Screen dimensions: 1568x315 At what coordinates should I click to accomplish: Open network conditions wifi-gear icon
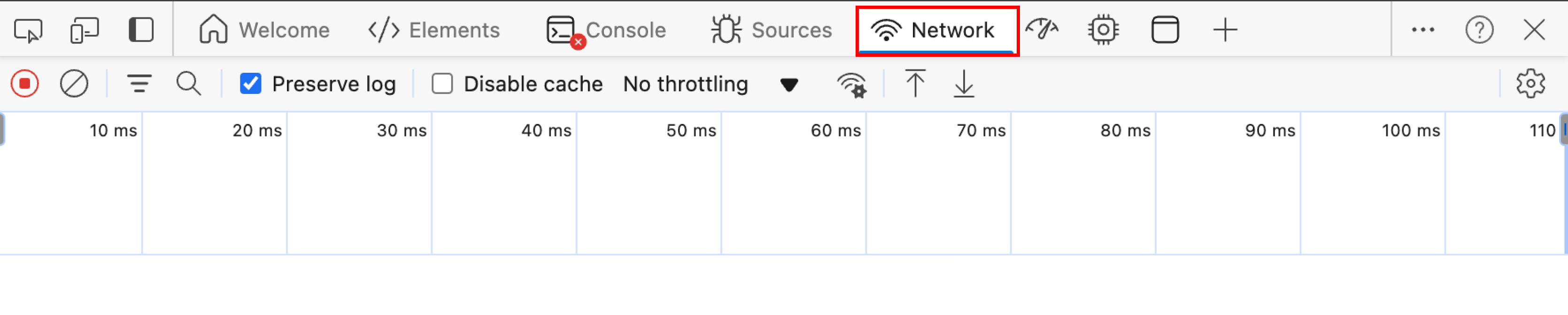(x=851, y=85)
